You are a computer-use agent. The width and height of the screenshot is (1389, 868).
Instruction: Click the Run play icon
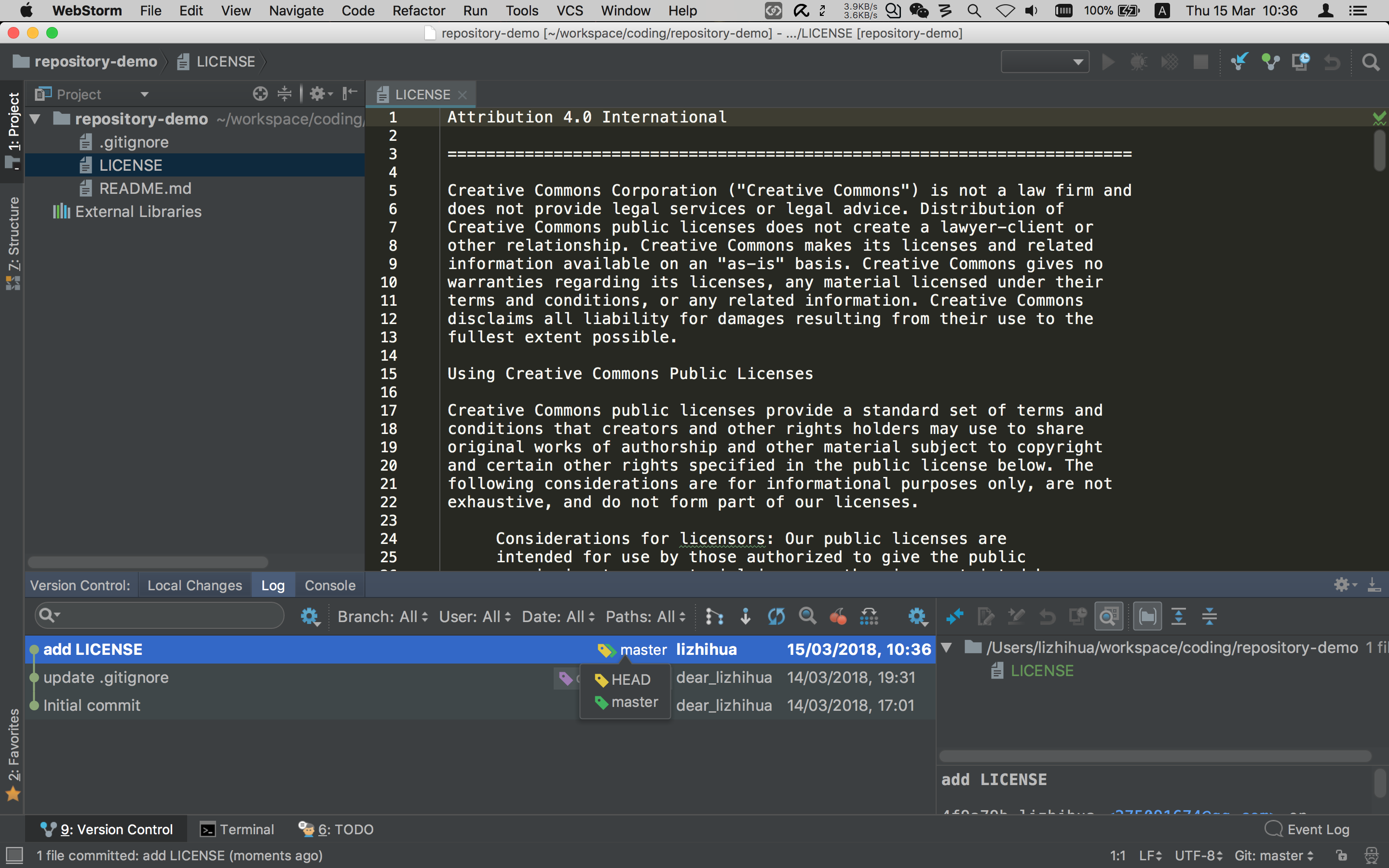pos(1108,61)
